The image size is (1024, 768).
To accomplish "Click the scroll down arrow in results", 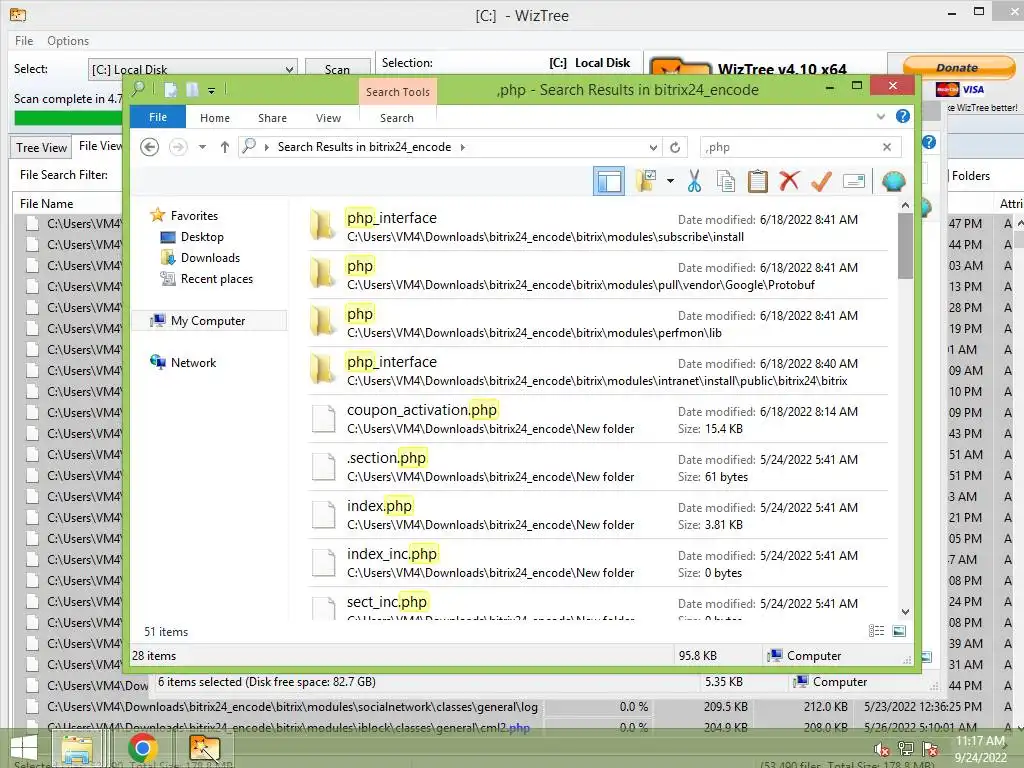I will point(905,612).
